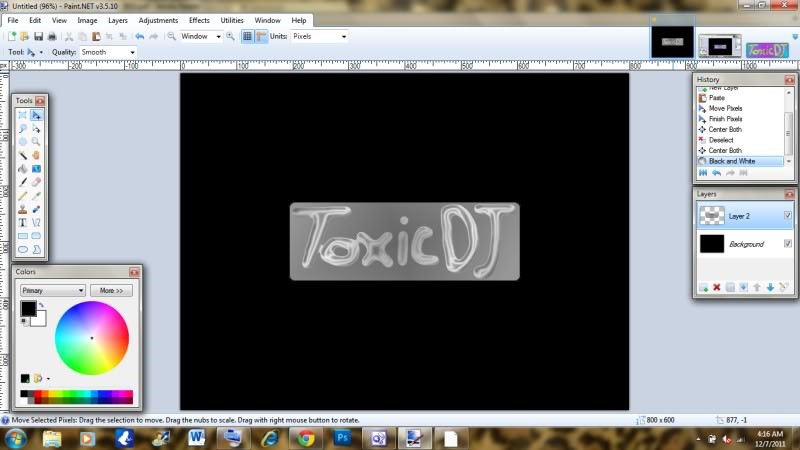Viewport: 800px width, 450px height.
Task: Click the Save toolbar icon
Action: tap(38, 36)
